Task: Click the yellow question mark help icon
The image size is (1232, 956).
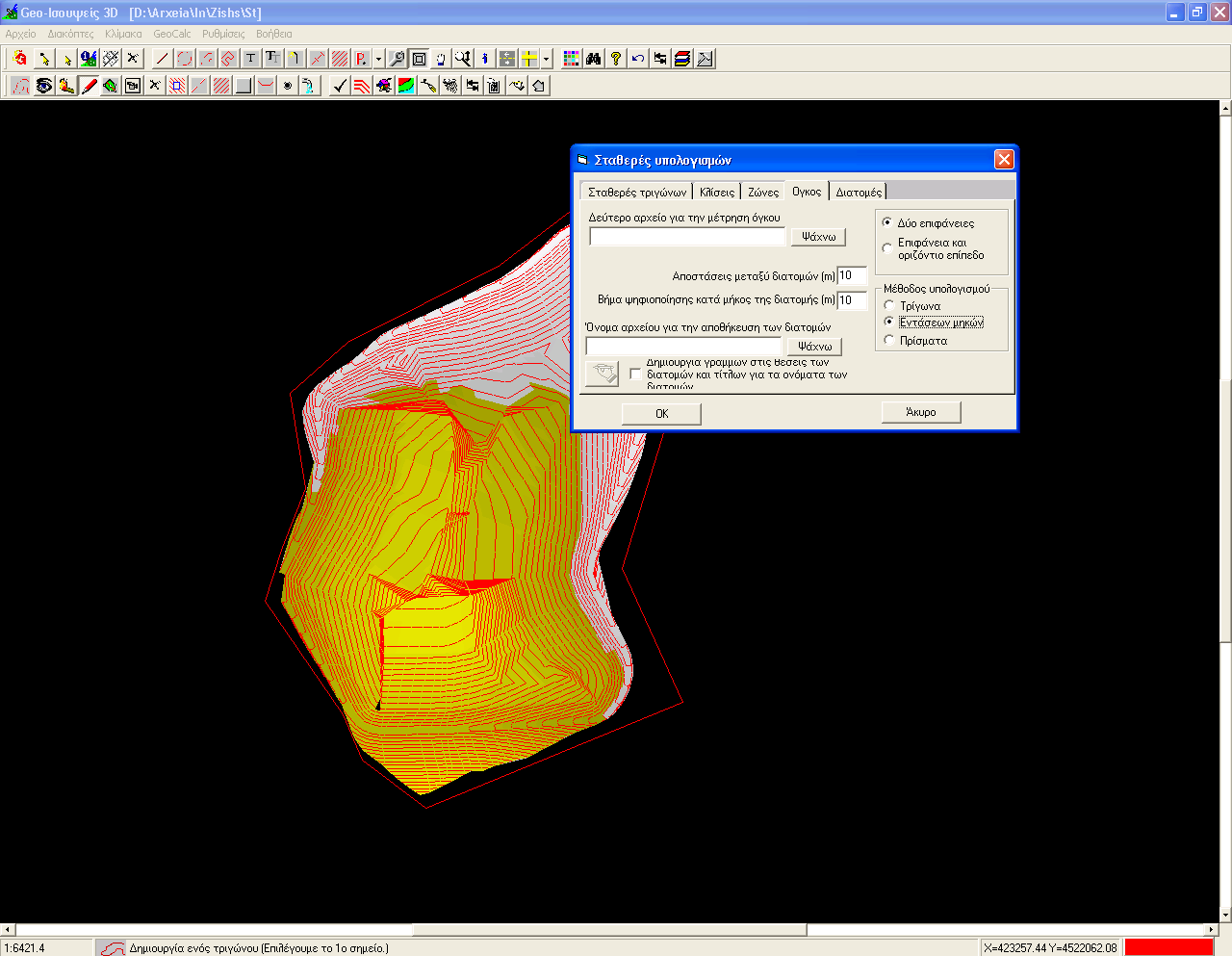Action: (616, 59)
